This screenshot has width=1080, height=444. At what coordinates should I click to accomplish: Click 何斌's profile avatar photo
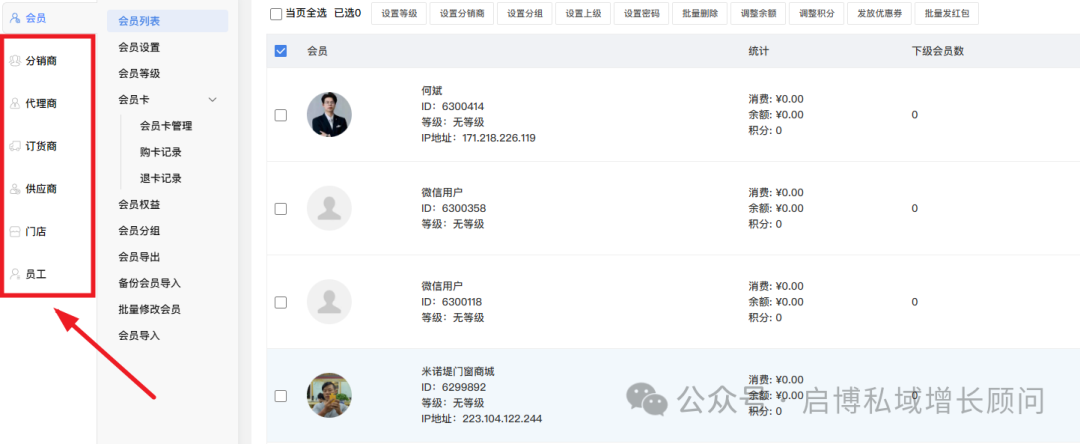coord(329,115)
